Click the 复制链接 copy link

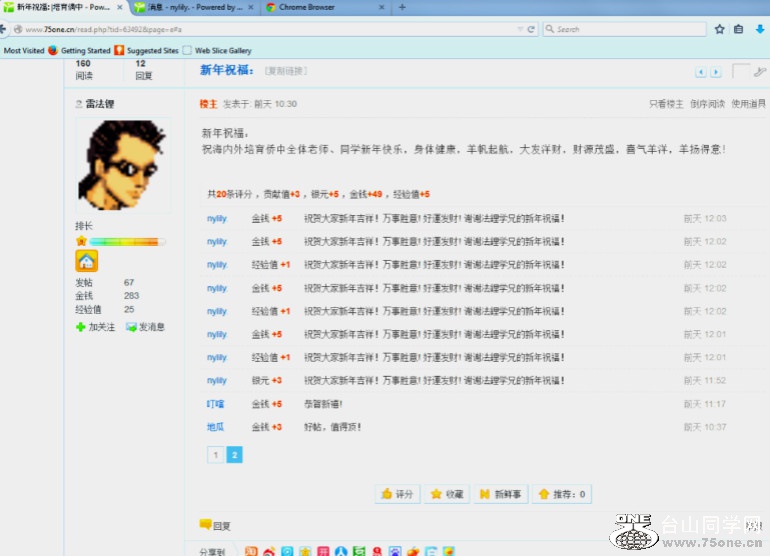coord(286,71)
